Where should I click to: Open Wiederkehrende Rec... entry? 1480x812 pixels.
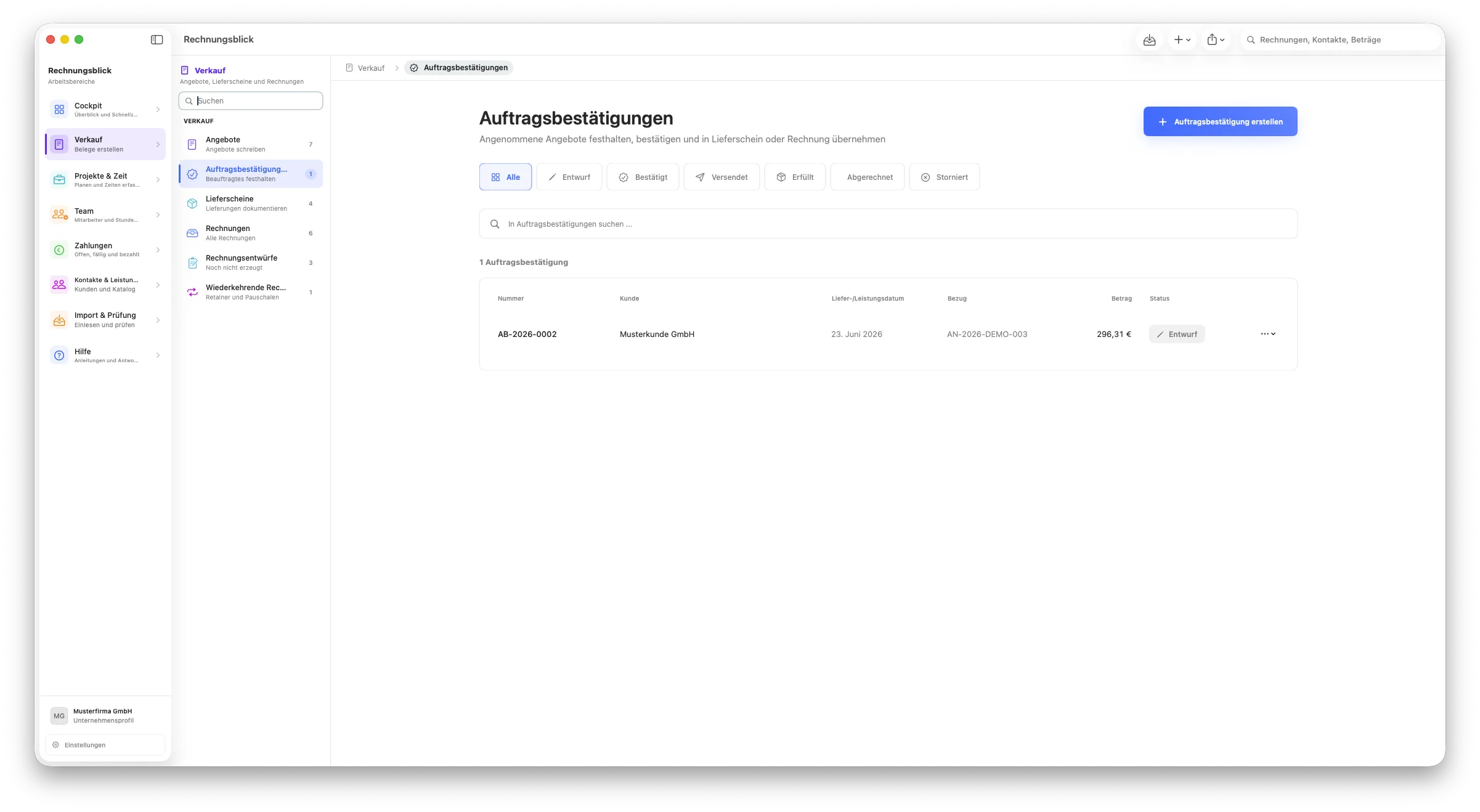[x=251, y=293]
